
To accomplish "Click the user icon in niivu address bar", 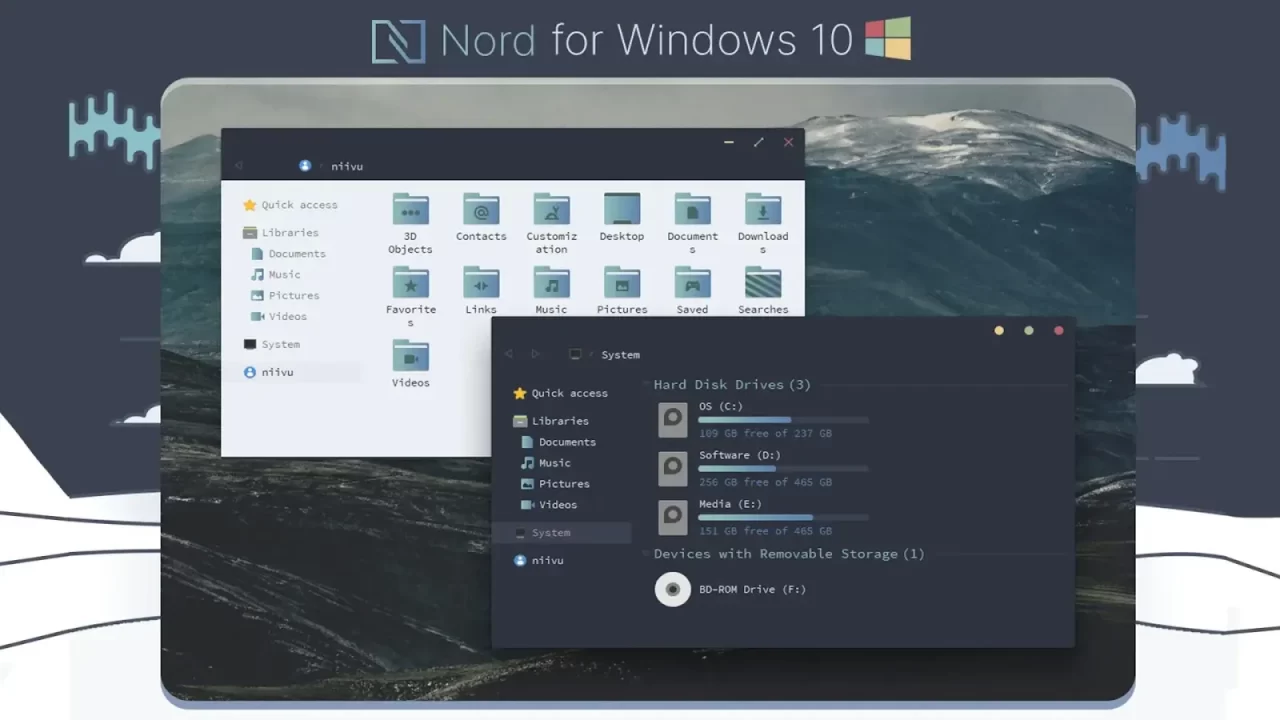I will click(305, 166).
